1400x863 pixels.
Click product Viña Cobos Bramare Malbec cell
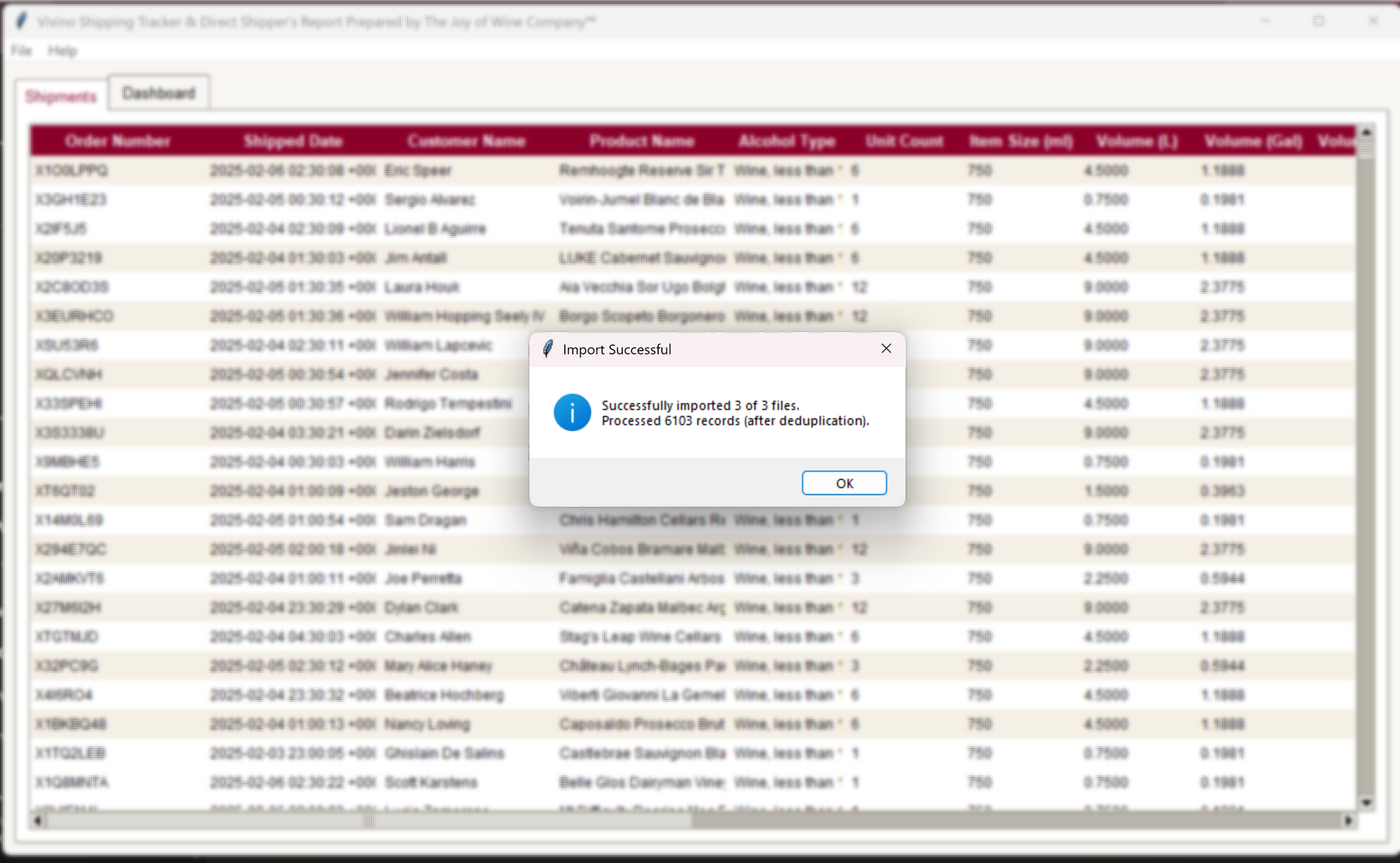click(x=642, y=549)
